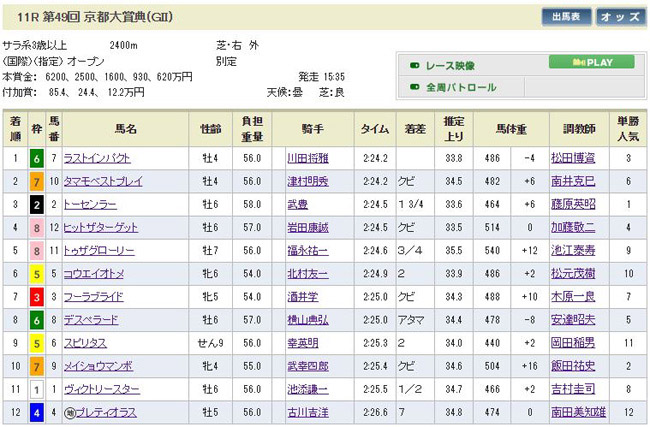Open jockey 川田将雅 profile link
Screen dimensions: 650x427
(x=307, y=158)
